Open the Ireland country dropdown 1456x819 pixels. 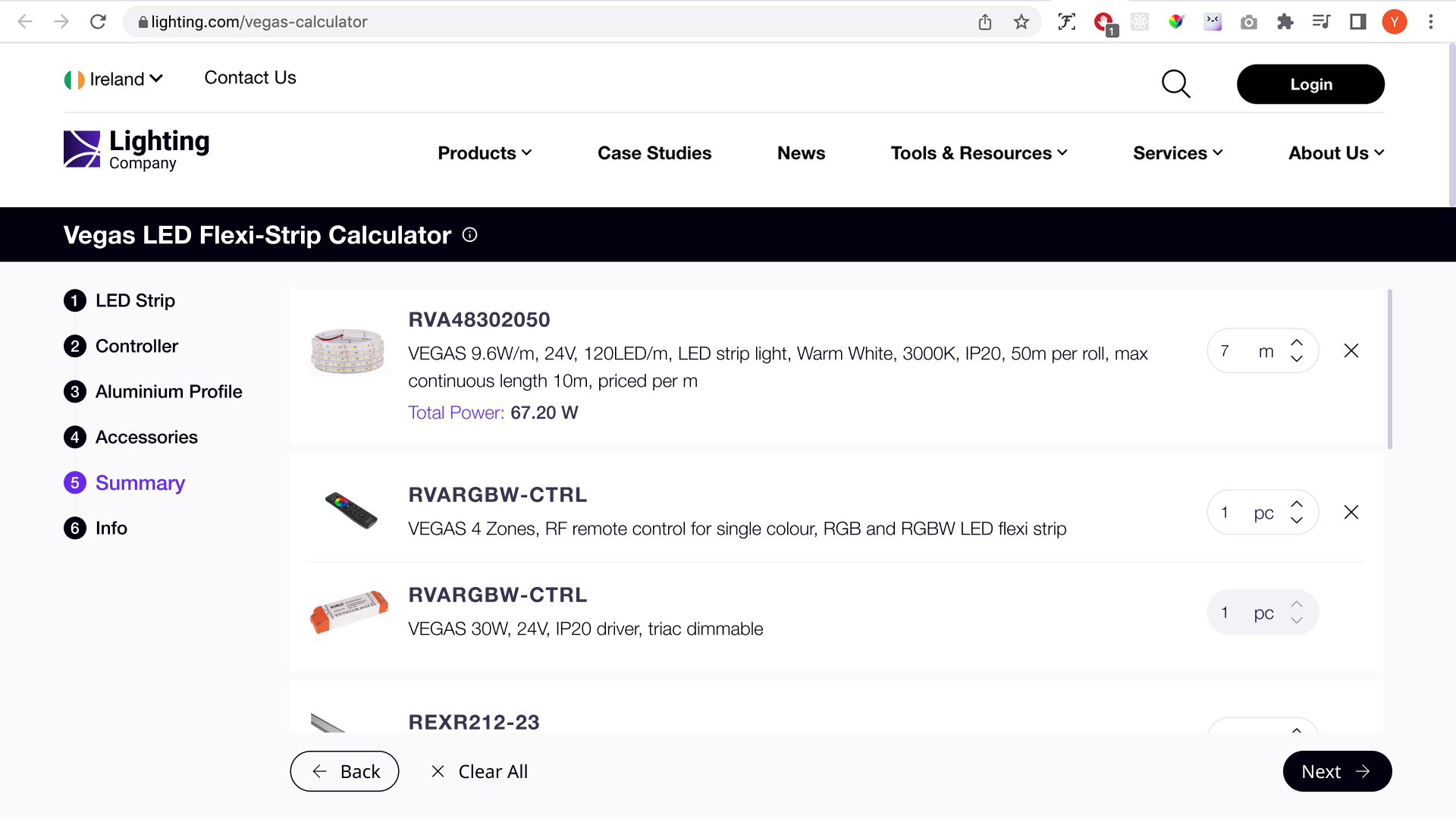[x=114, y=79]
